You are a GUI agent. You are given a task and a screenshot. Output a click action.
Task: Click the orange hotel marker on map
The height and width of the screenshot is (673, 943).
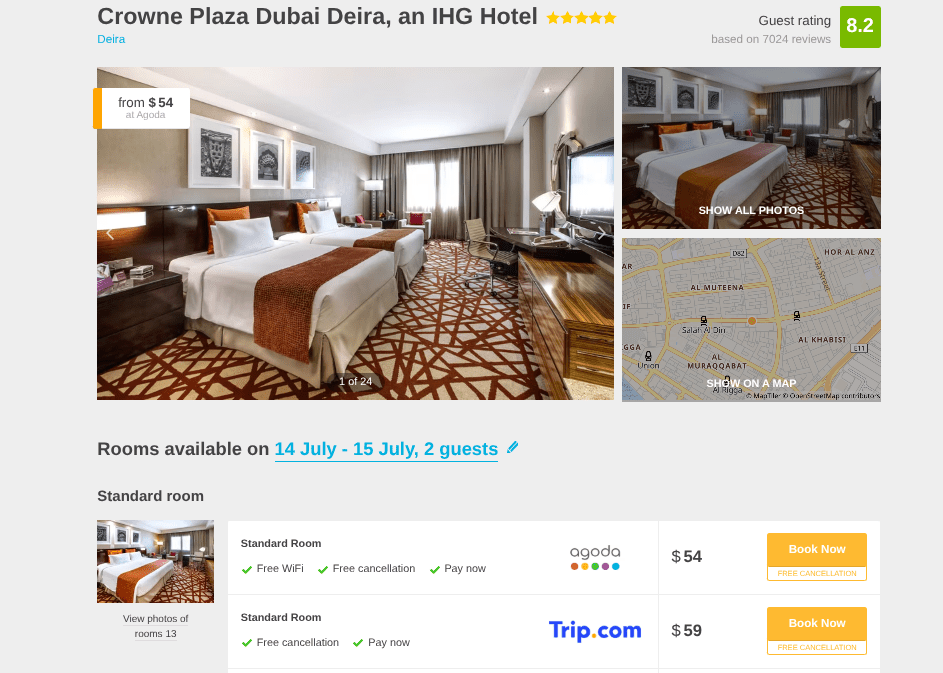751,321
